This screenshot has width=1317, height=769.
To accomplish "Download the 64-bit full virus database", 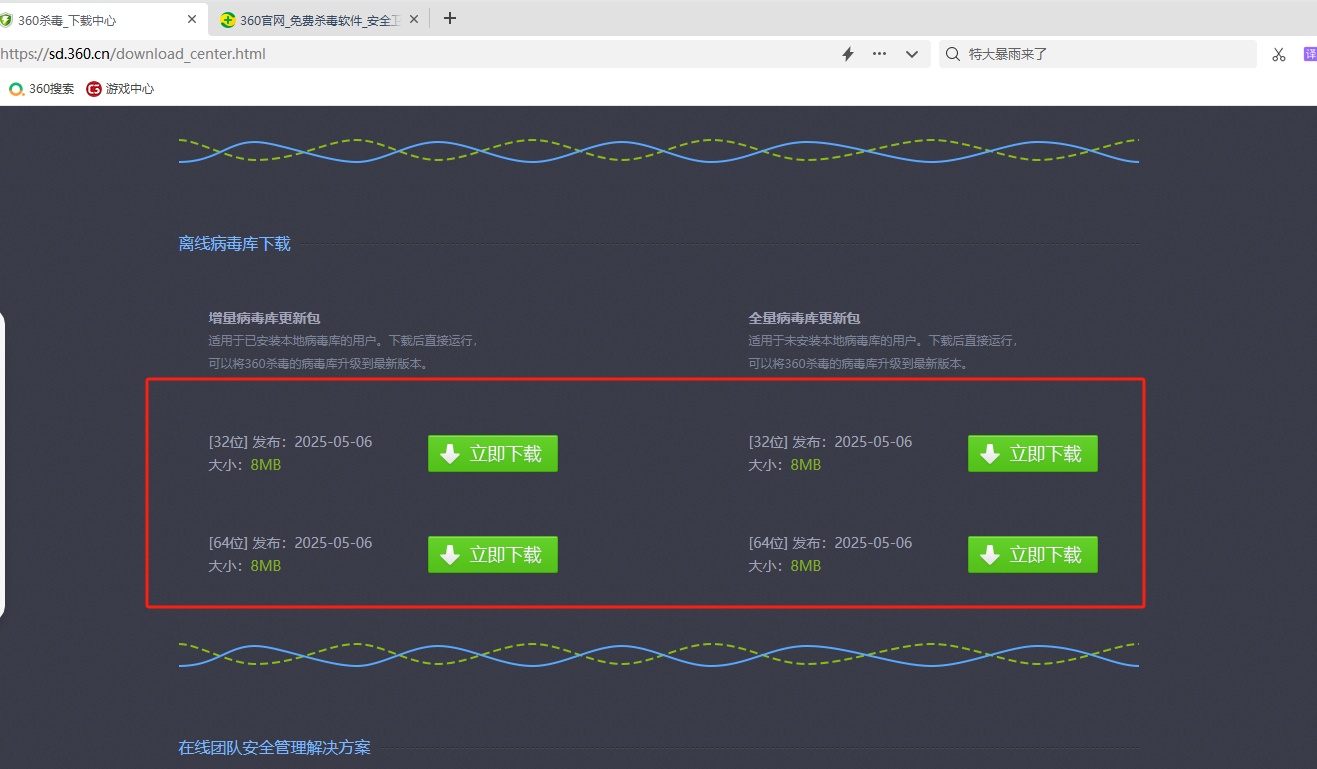I will 1032,555.
